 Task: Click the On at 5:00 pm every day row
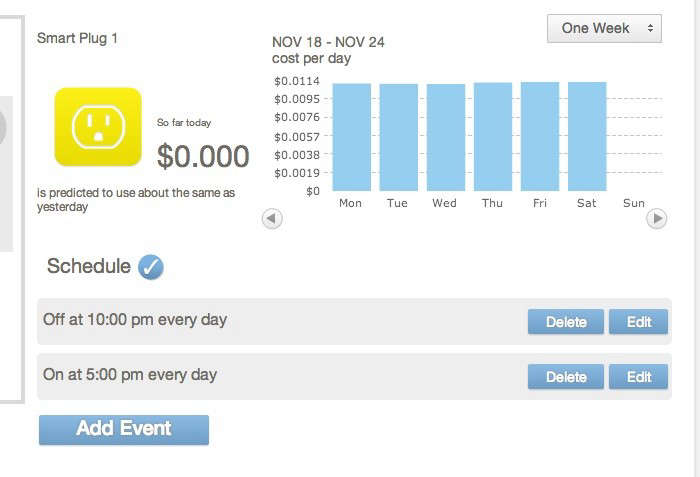click(354, 376)
